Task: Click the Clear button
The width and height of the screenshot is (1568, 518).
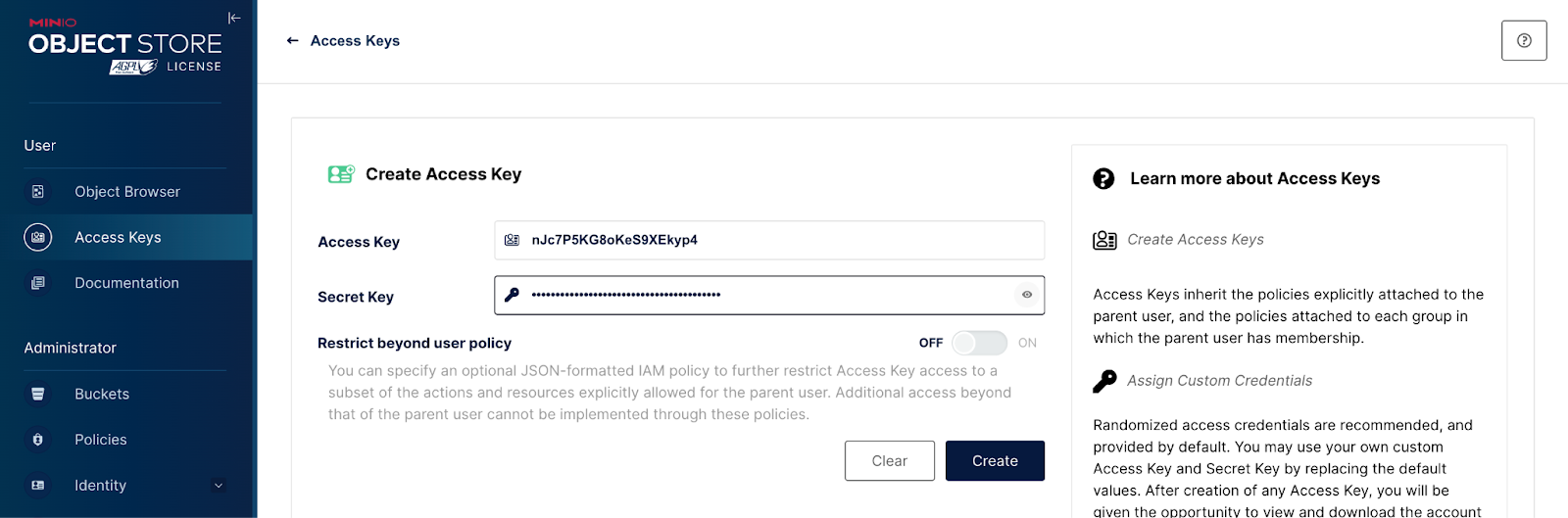Action: 890,461
